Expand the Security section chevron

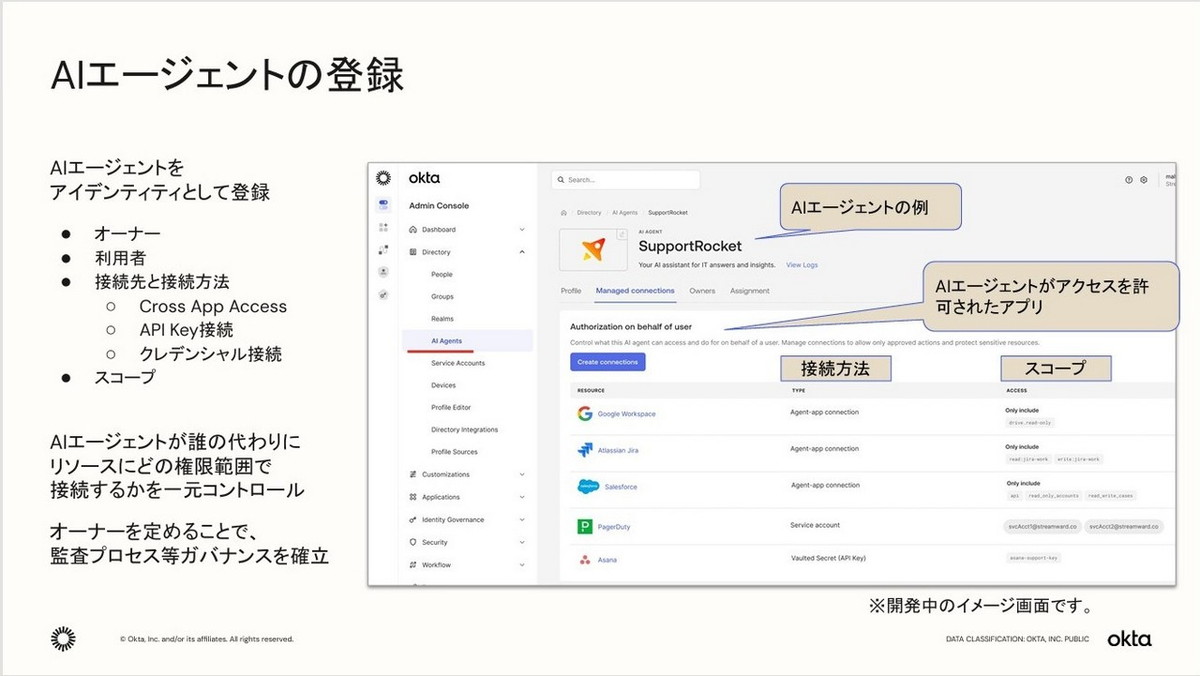(522, 542)
